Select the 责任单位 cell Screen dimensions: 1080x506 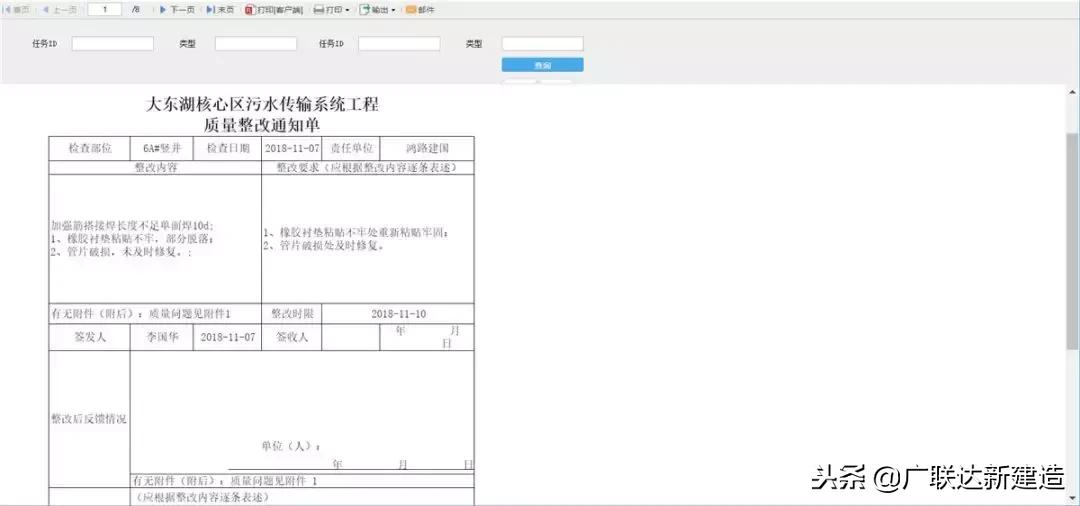pyautogui.click(x=351, y=148)
